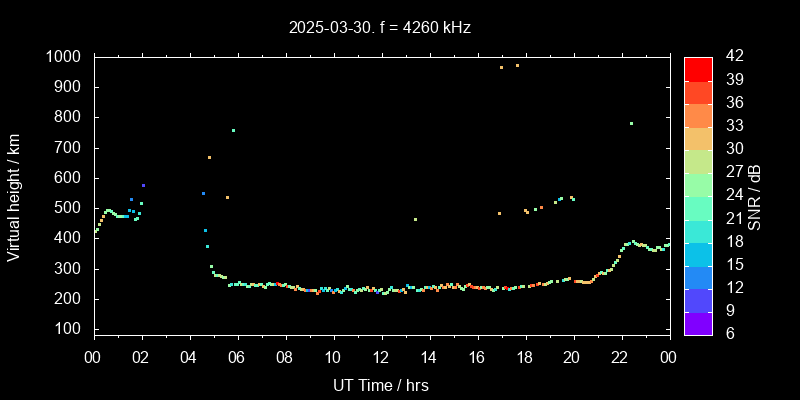Viewport: 800px width, 400px height.
Task: Click the light orange 30–33 dB colorbar segment
Action: (x=698, y=137)
